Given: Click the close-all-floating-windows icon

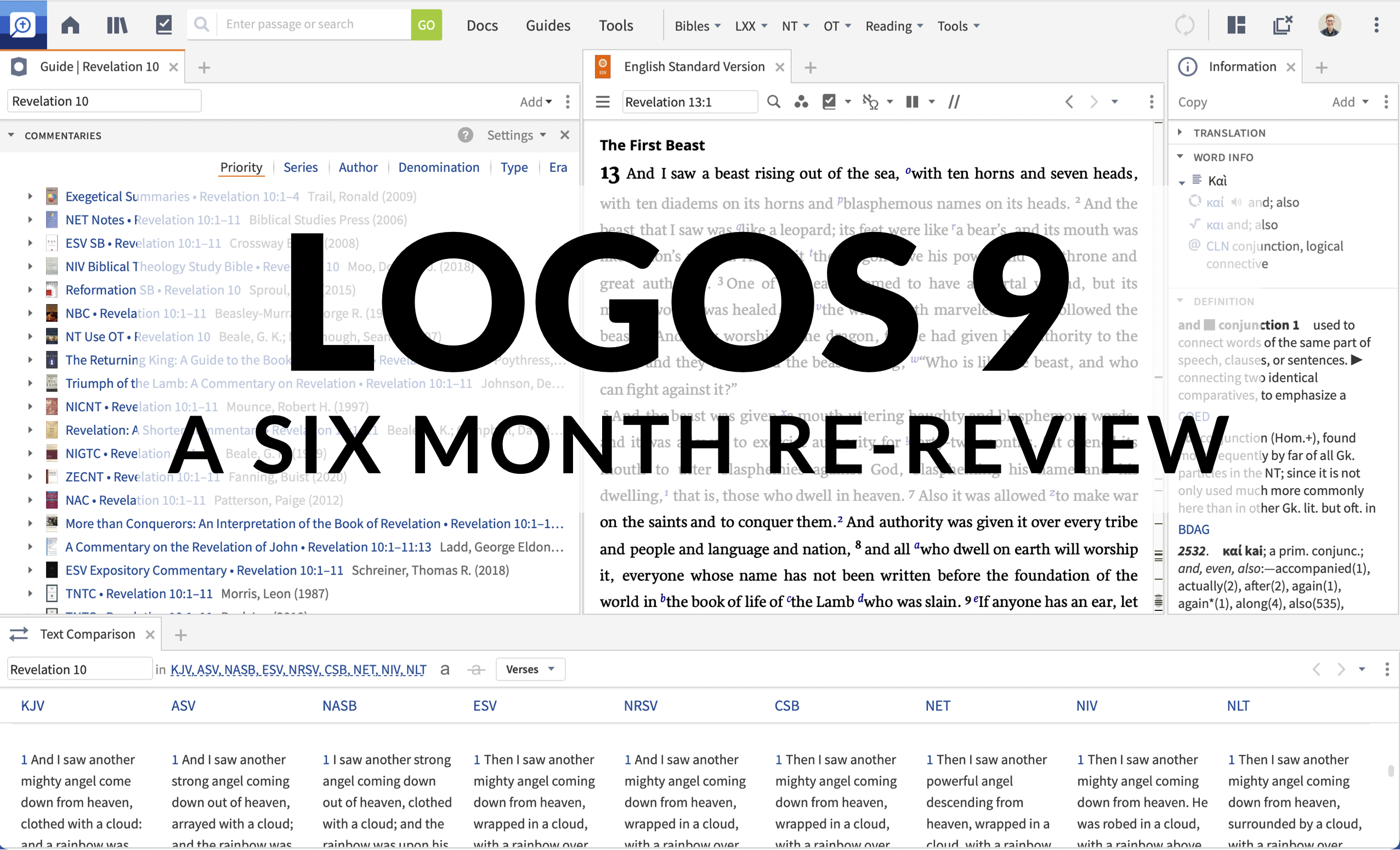Looking at the screenshot, I should pos(1283,25).
